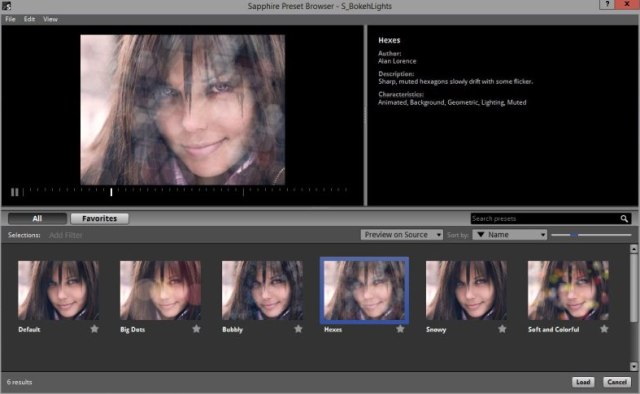Star the Hexes preset
This screenshot has width=640, height=394.
pyautogui.click(x=400, y=329)
